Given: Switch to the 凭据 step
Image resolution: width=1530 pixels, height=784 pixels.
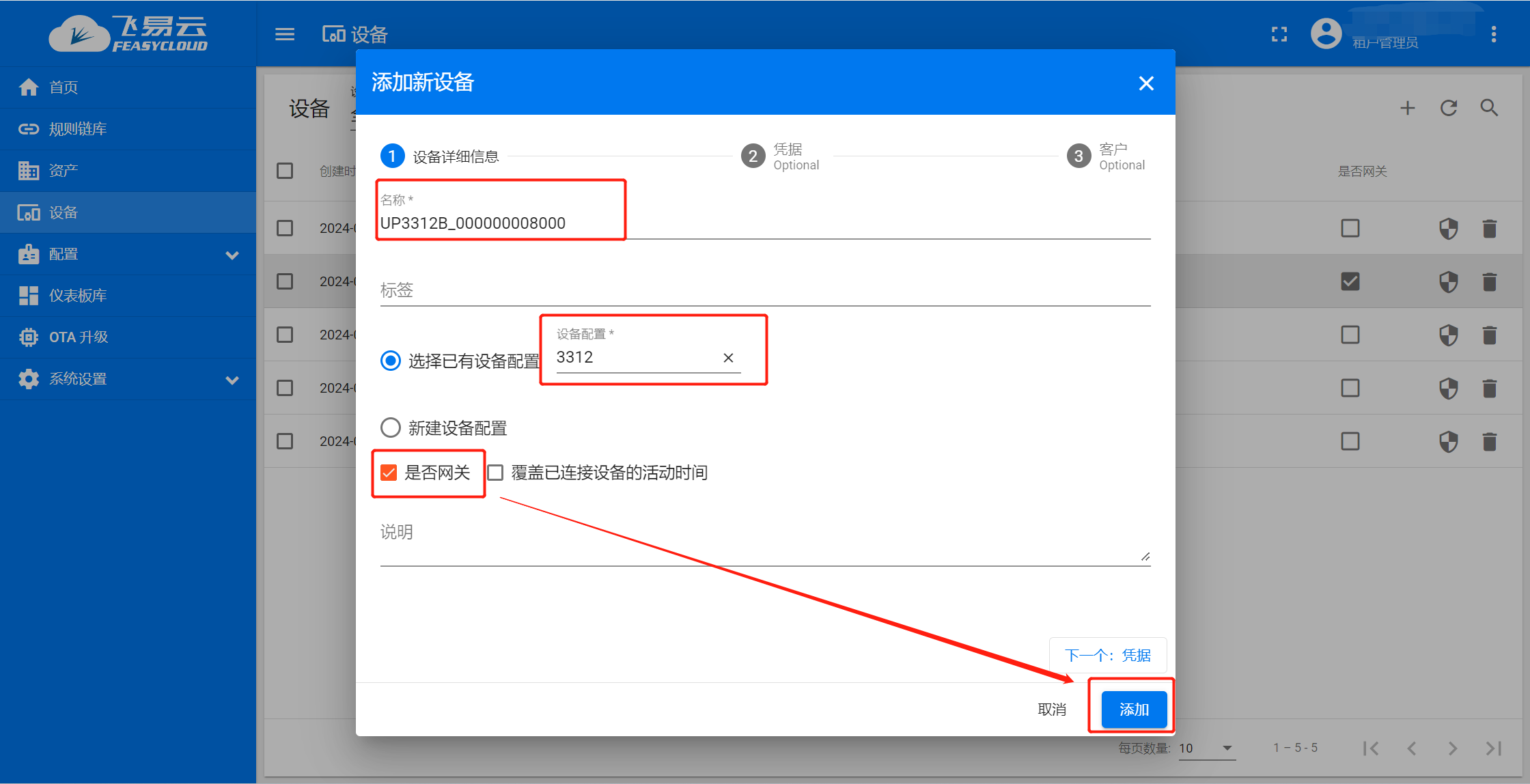Looking at the screenshot, I should (x=753, y=156).
